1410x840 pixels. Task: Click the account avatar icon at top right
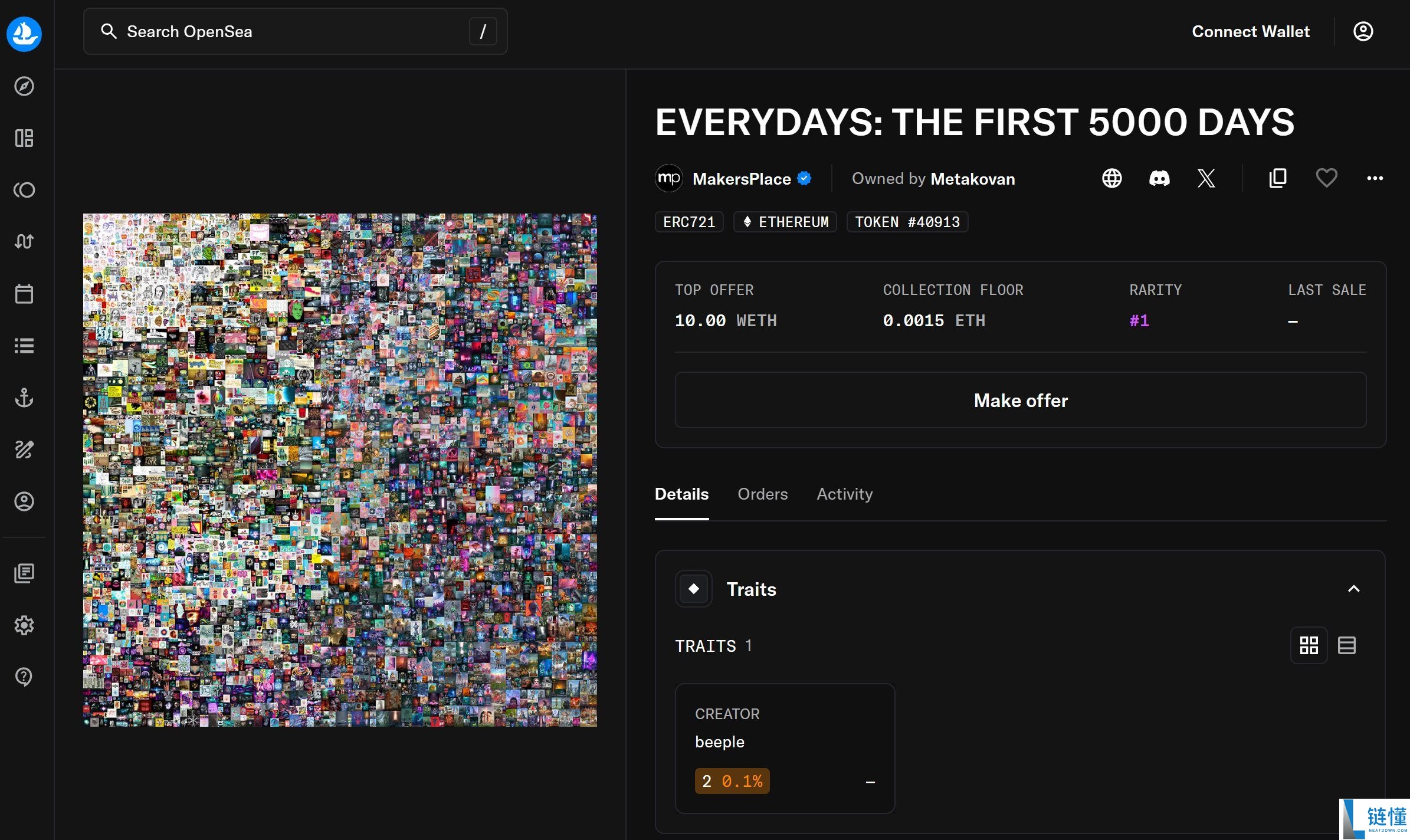coord(1363,31)
